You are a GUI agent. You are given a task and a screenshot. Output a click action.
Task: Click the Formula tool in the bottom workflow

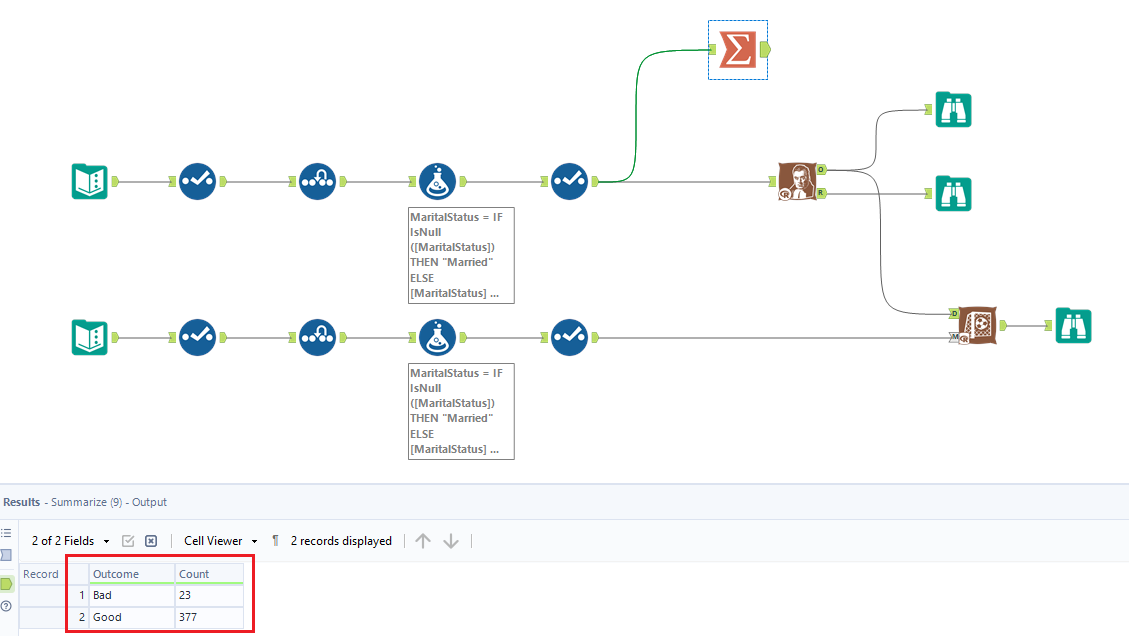point(437,337)
